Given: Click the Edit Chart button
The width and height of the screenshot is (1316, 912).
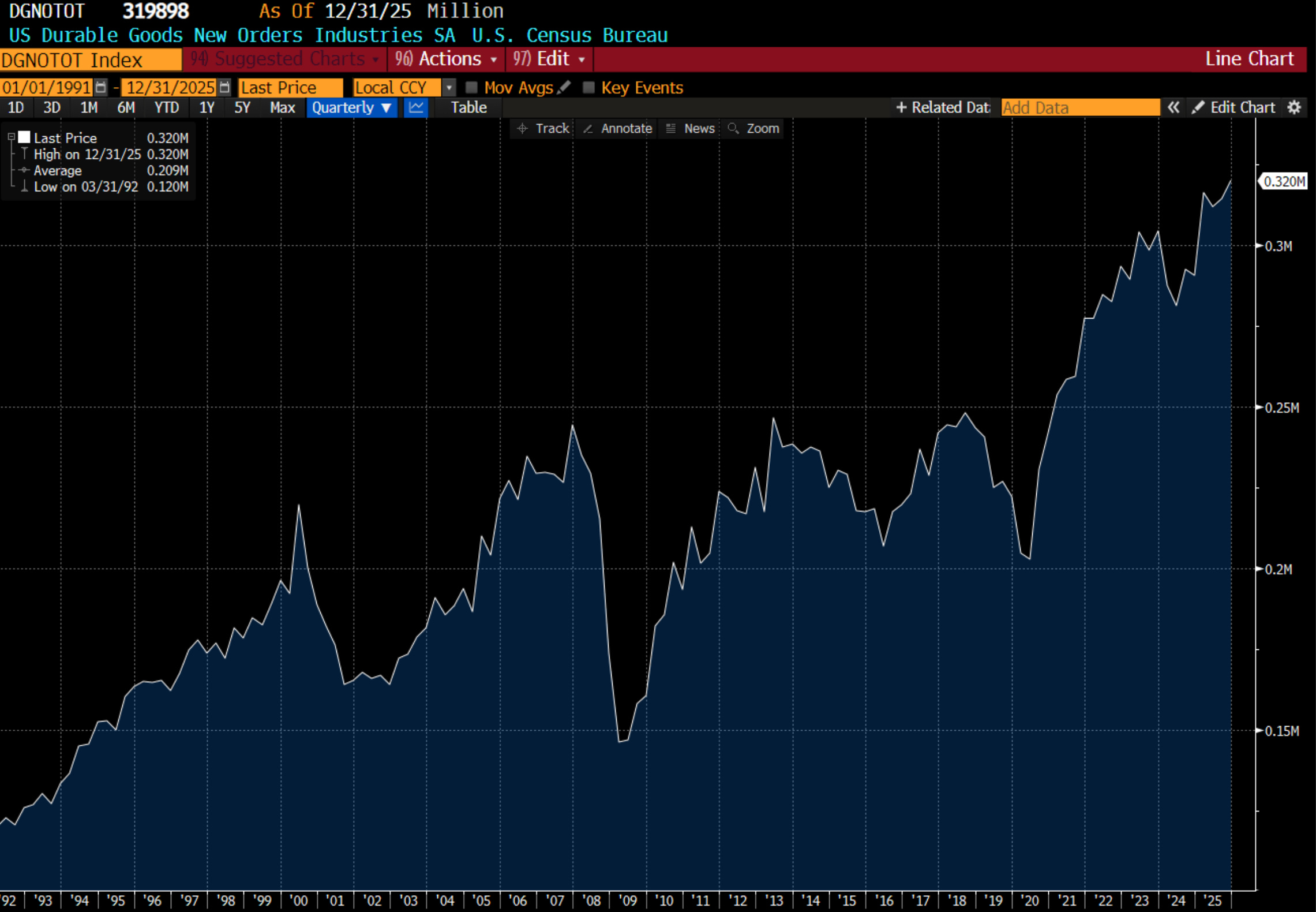Looking at the screenshot, I should [1234, 107].
